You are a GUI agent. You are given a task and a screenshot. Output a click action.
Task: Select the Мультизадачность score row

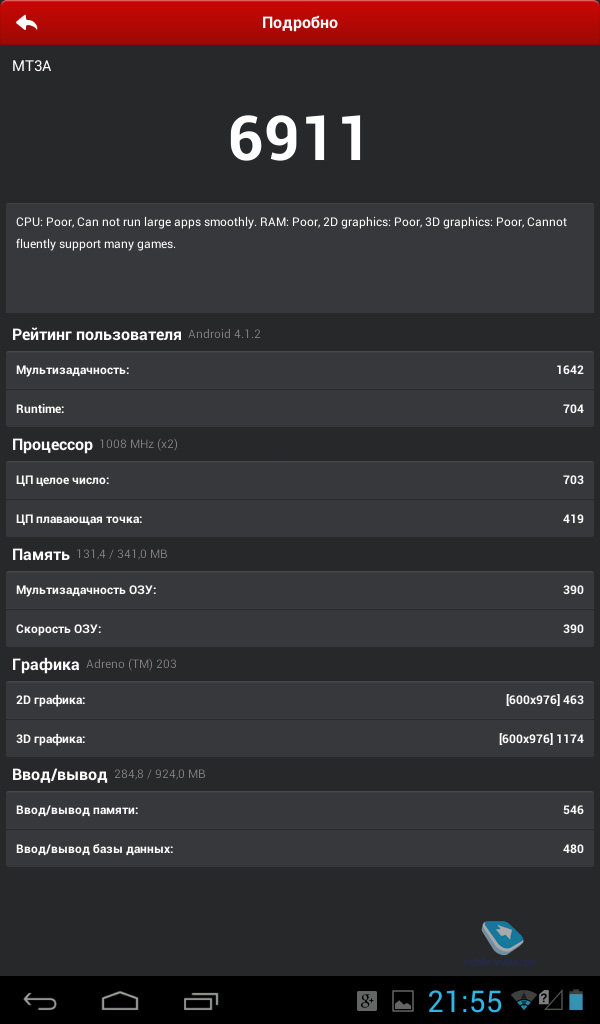(x=300, y=370)
